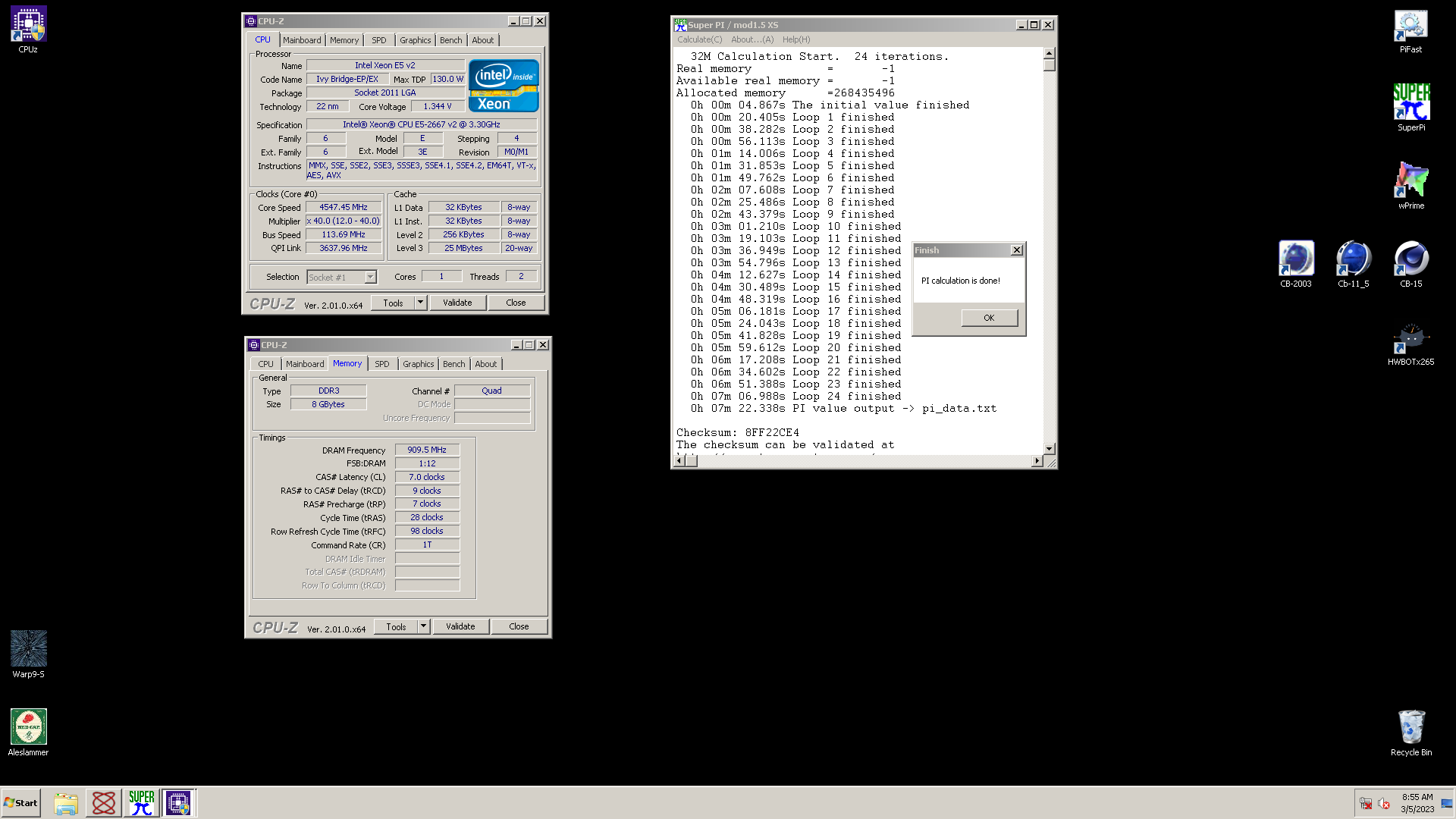Click Super PI horizontal scrollbar left arrow
This screenshot has width=1456, height=819.
[x=679, y=460]
